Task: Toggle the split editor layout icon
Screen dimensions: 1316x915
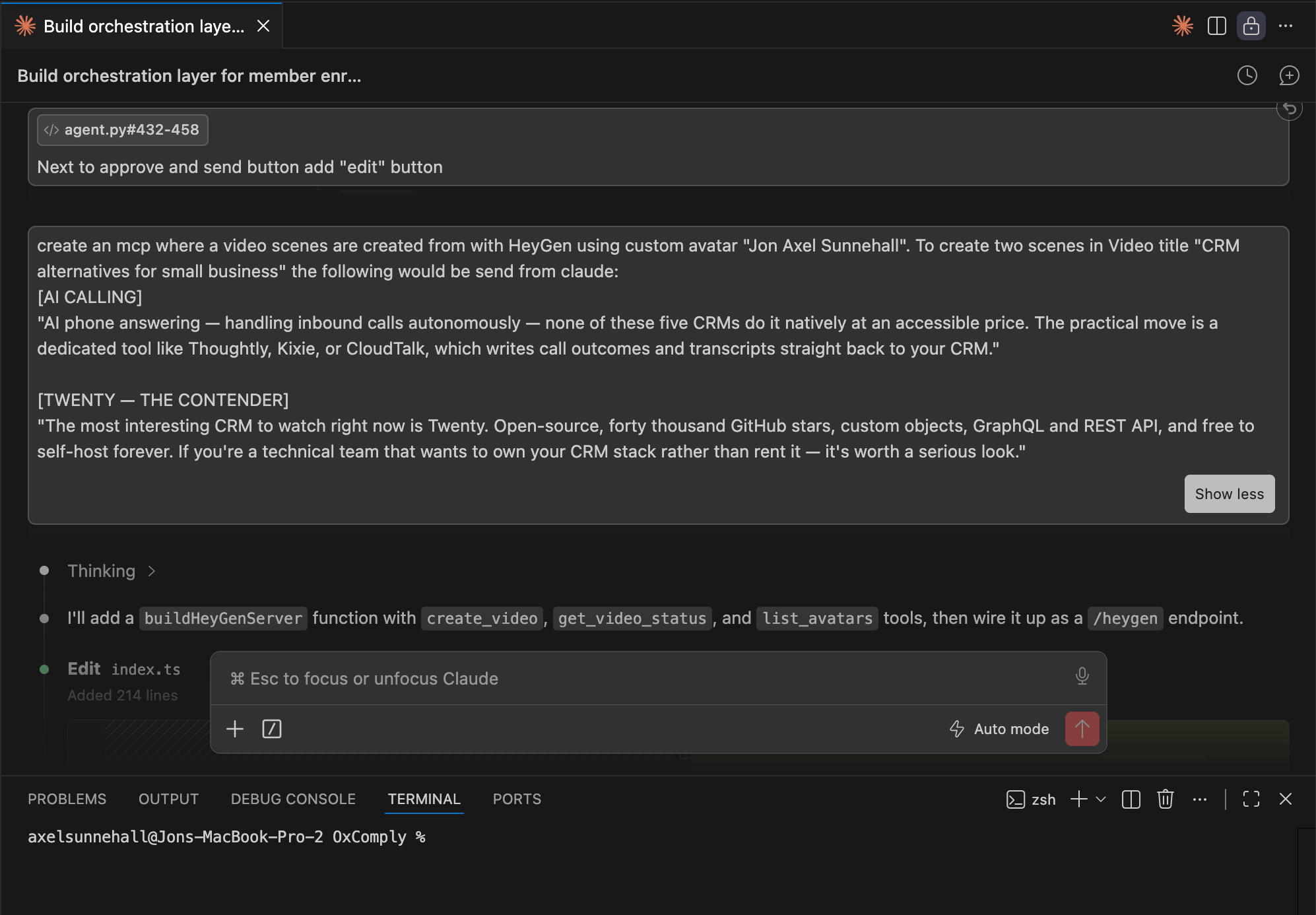Action: (x=1216, y=26)
